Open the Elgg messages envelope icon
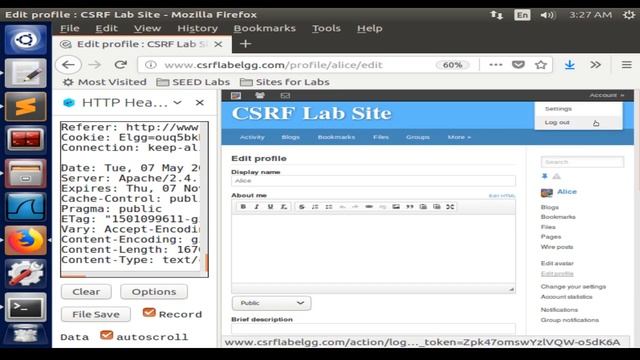This screenshot has height=360, width=640. (x=285, y=96)
